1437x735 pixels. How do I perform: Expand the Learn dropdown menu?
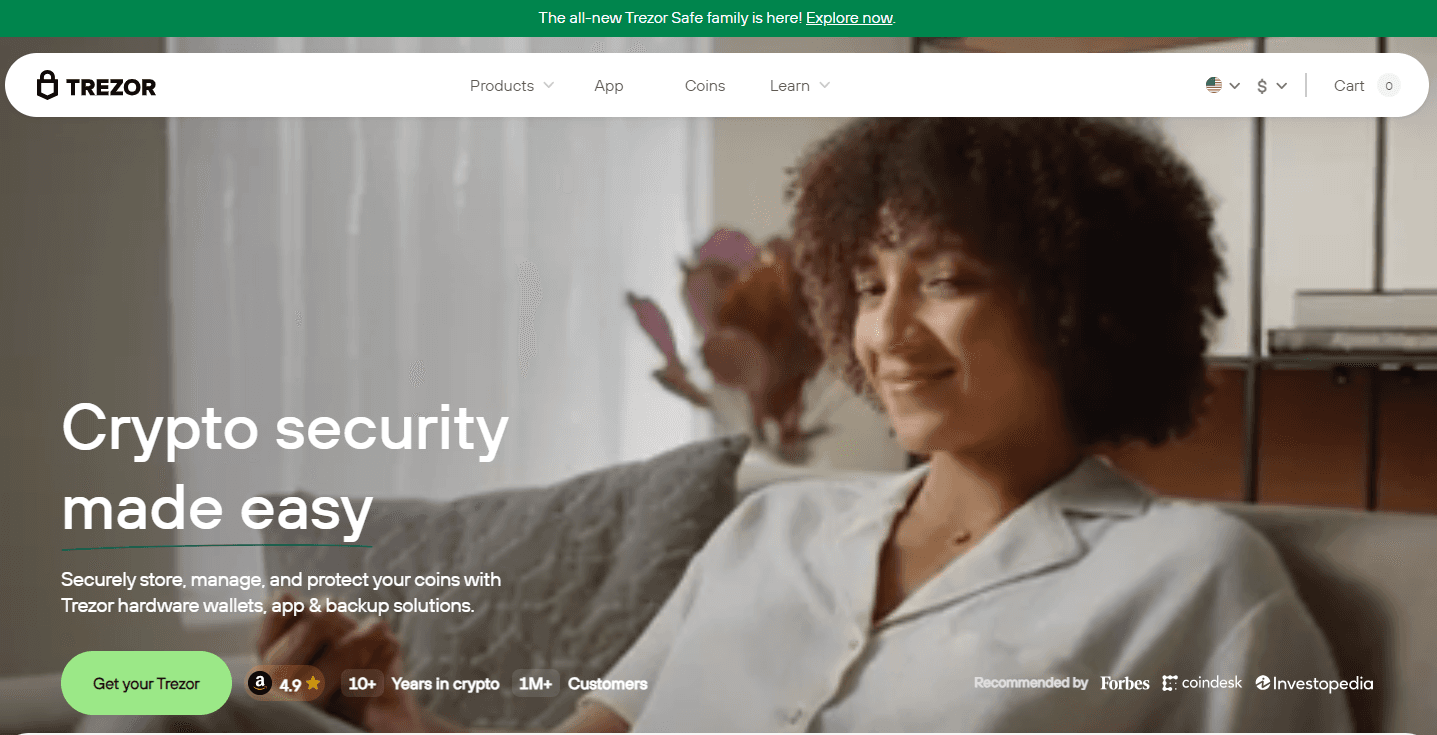tap(799, 86)
